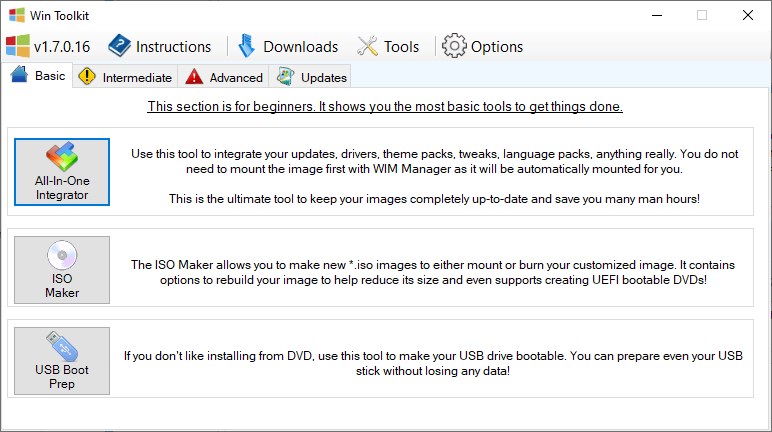This screenshot has height=432, width=772.
Task: Click the Win Toolkit title bar logo
Action: pos(15,16)
